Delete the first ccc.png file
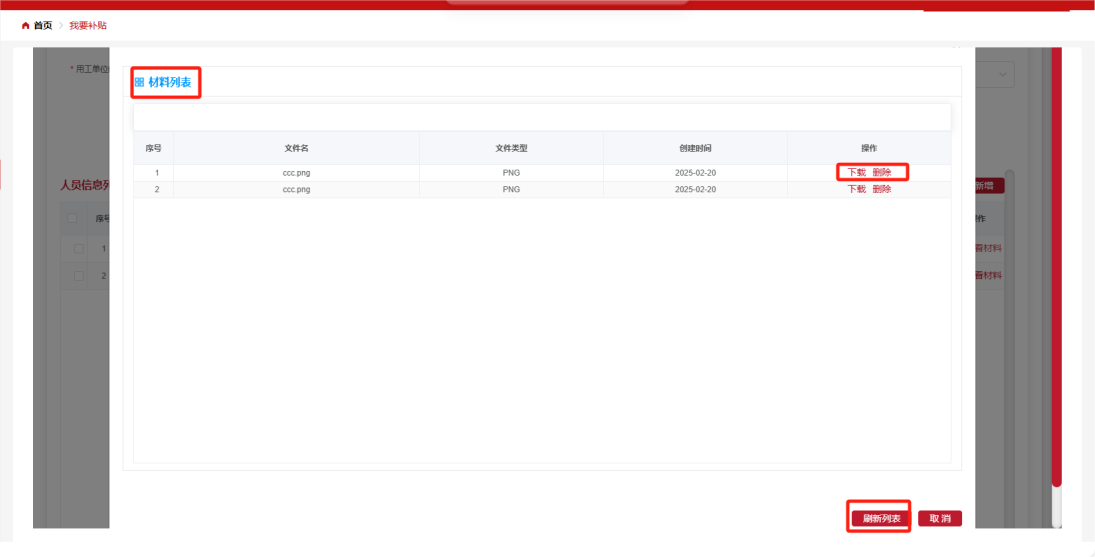Viewport: 1095px width, 557px height. pyautogui.click(x=881, y=172)
